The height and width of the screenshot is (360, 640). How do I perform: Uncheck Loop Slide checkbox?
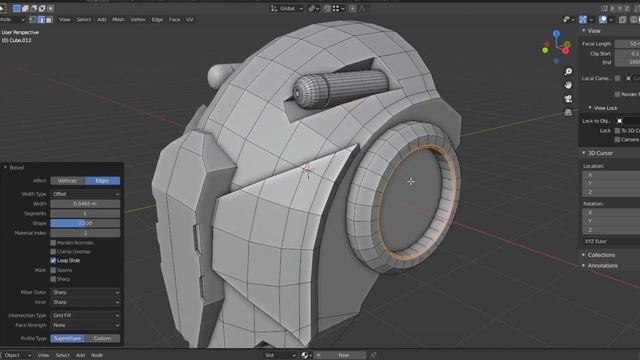coord(53,260)
